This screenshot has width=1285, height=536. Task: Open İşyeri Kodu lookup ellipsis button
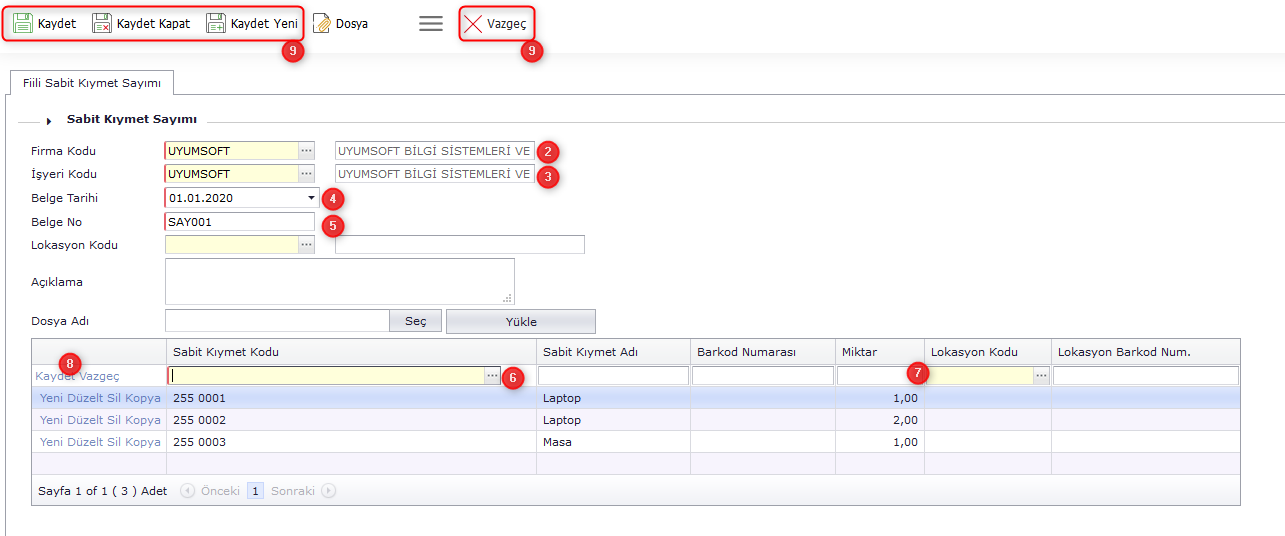(306, 174)
